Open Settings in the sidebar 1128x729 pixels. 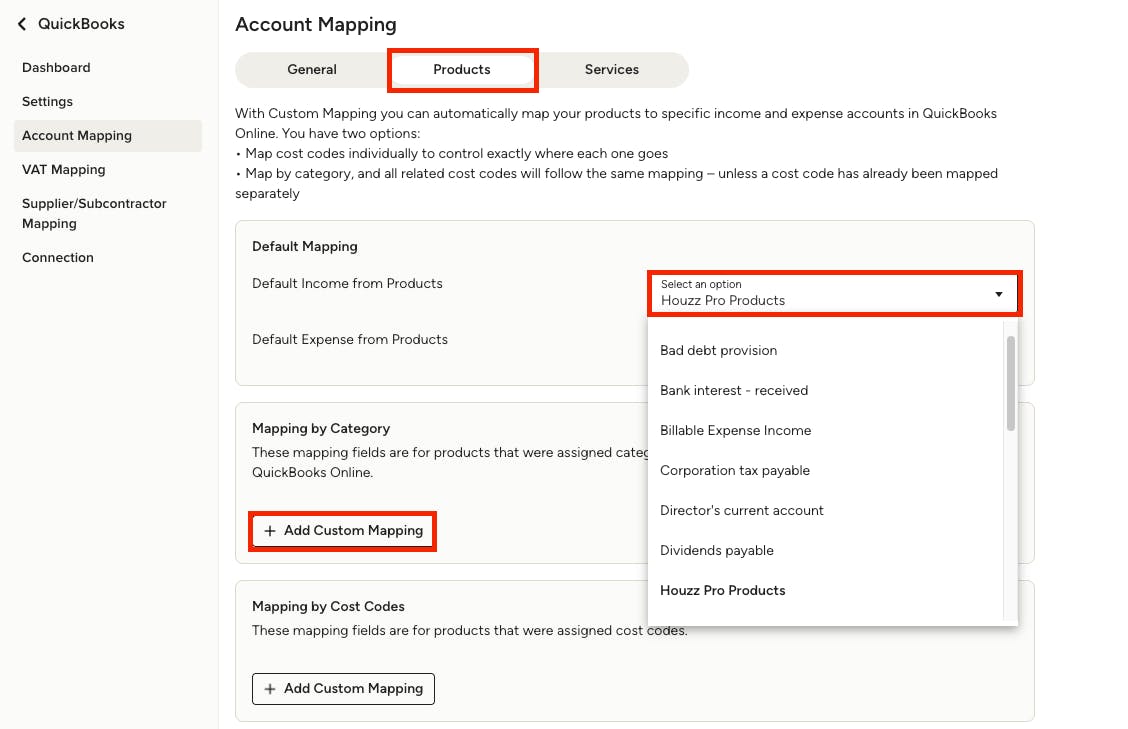pyautogui.click(x=47, y=101)
